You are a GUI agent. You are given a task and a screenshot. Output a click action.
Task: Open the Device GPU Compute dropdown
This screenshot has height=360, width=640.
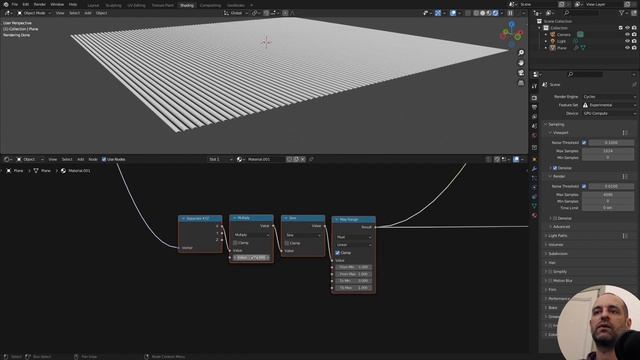pos(609,113)
